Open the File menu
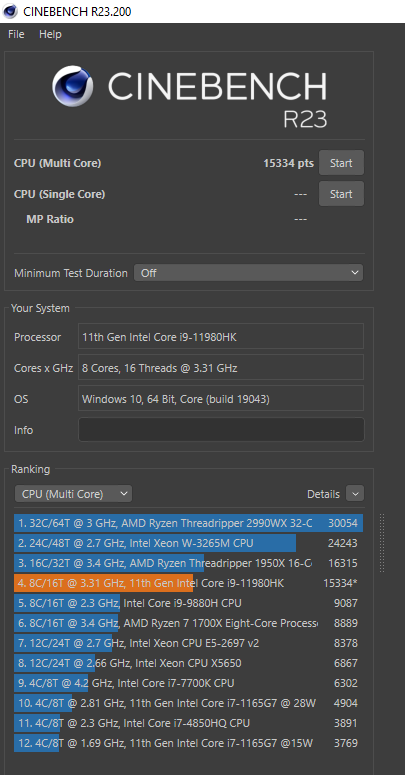The height and width of the screenshot is (775, 405). [x=16, y=34]
